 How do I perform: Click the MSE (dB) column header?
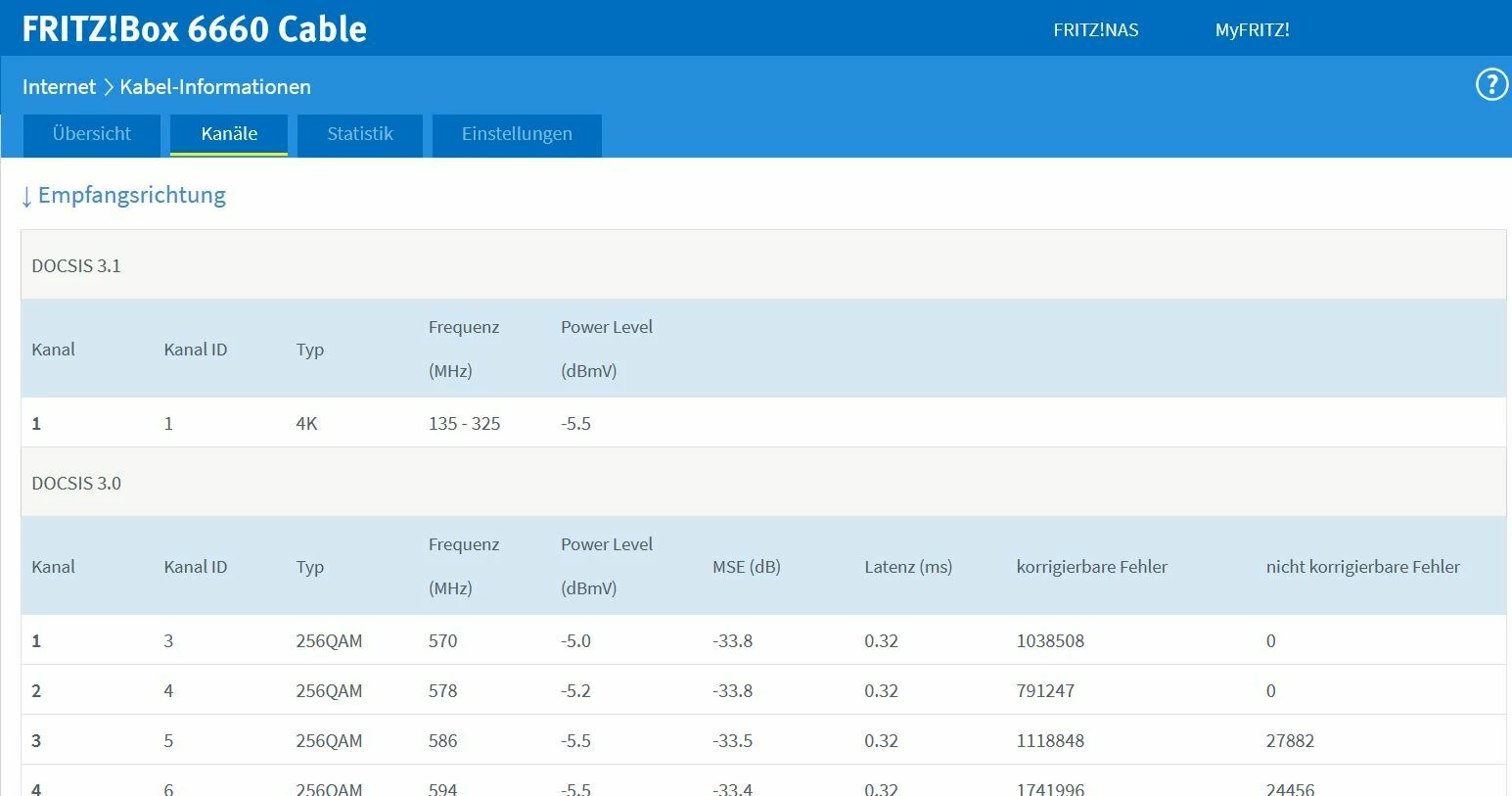pyautogui.click(x=746, y=567)
